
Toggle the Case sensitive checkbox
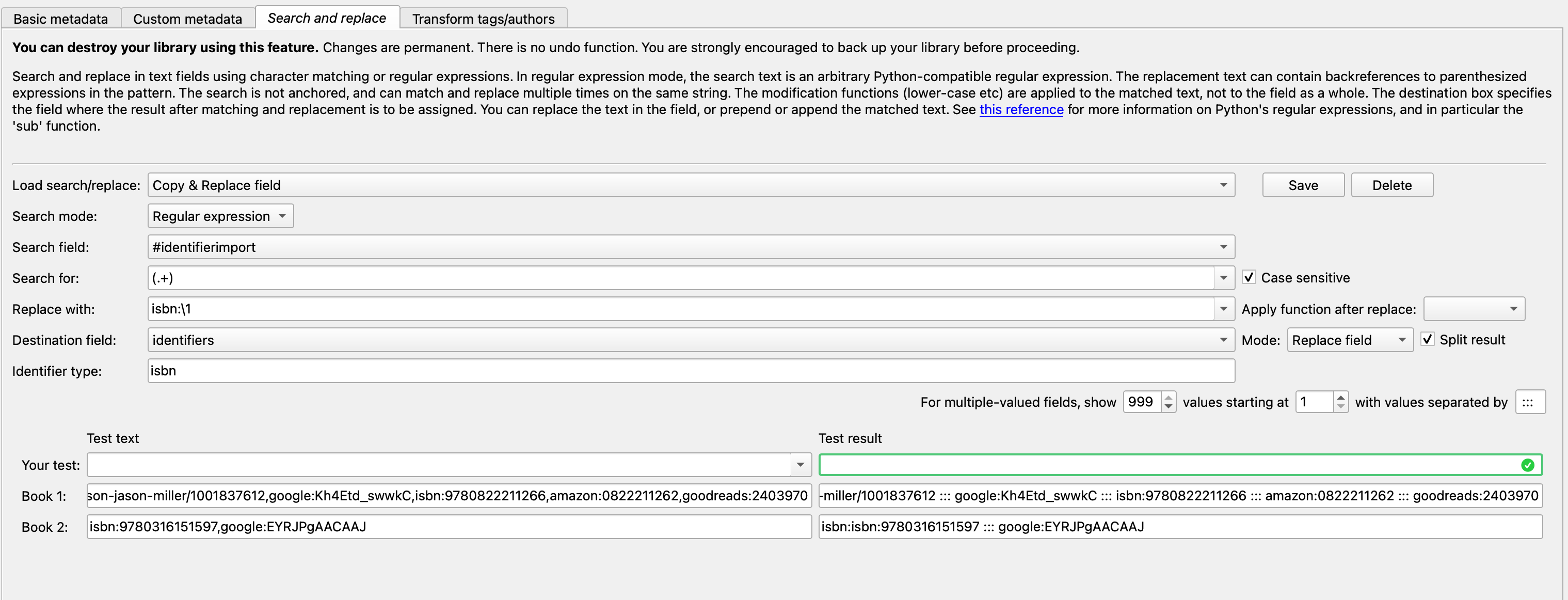point(1249,278)
